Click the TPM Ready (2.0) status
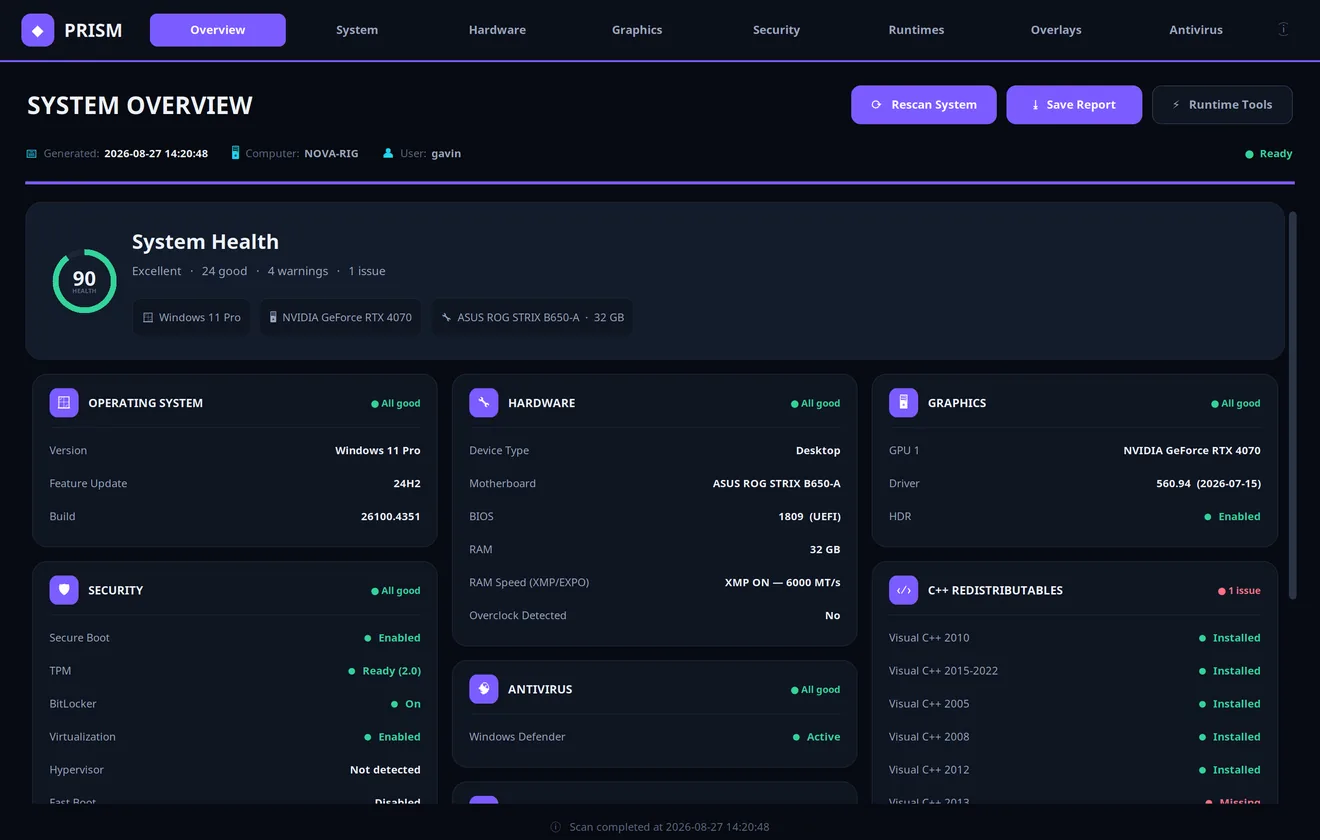This screenshot has width=1320, height=840. tap(384, 671)
